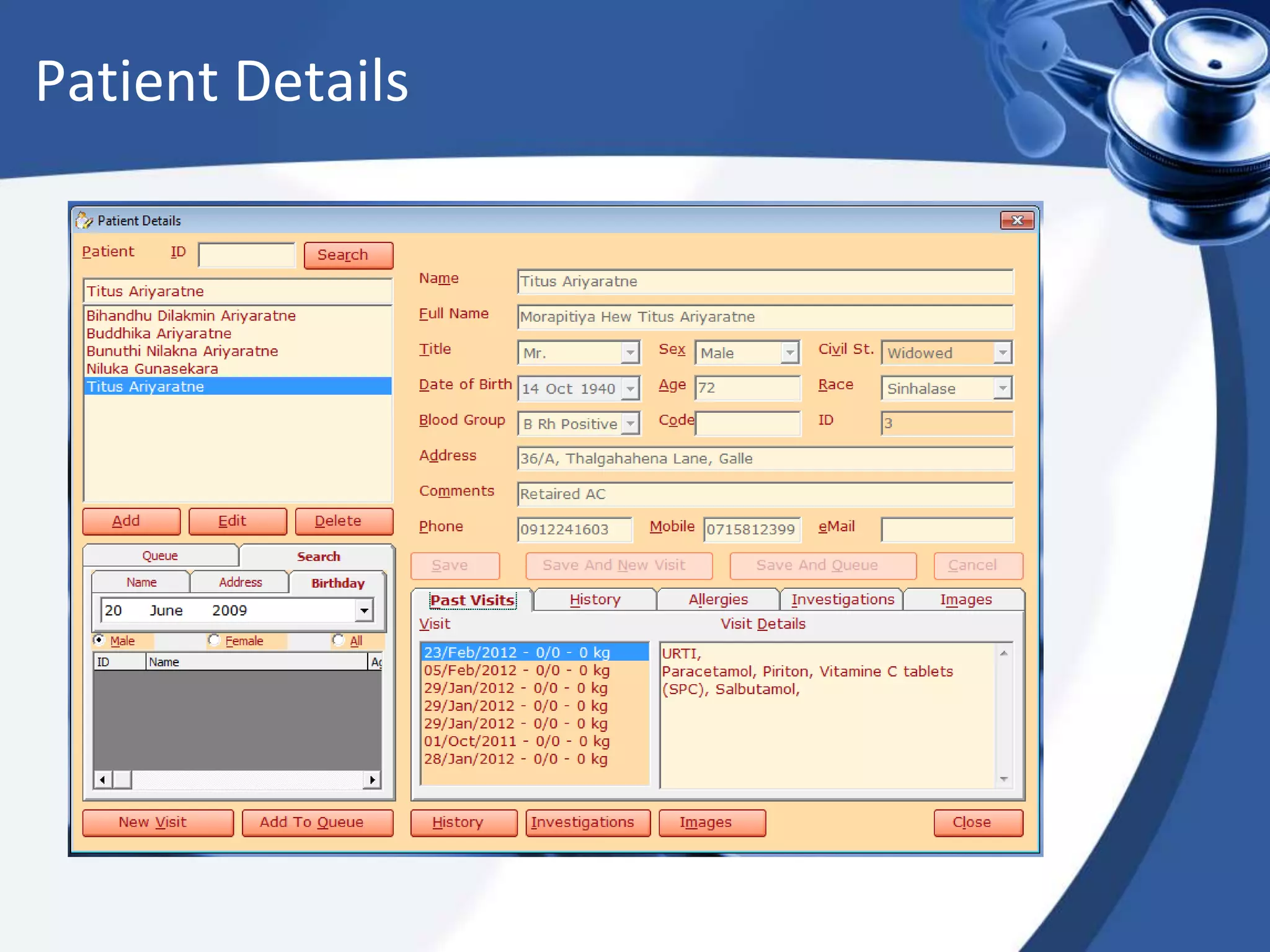This screenshot has width=1270, height=952.
Task: Select the Name search tab
Action: pyautogui.click(x=141, y=582)
